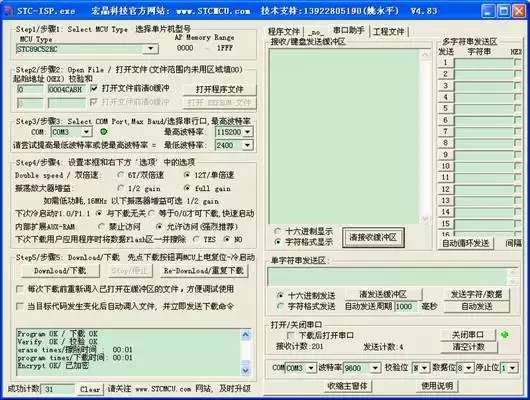The width and height of the screenshot is (530, 400).
Task: Open the 工程文件 tab
Action: click(x=389, y=31)
